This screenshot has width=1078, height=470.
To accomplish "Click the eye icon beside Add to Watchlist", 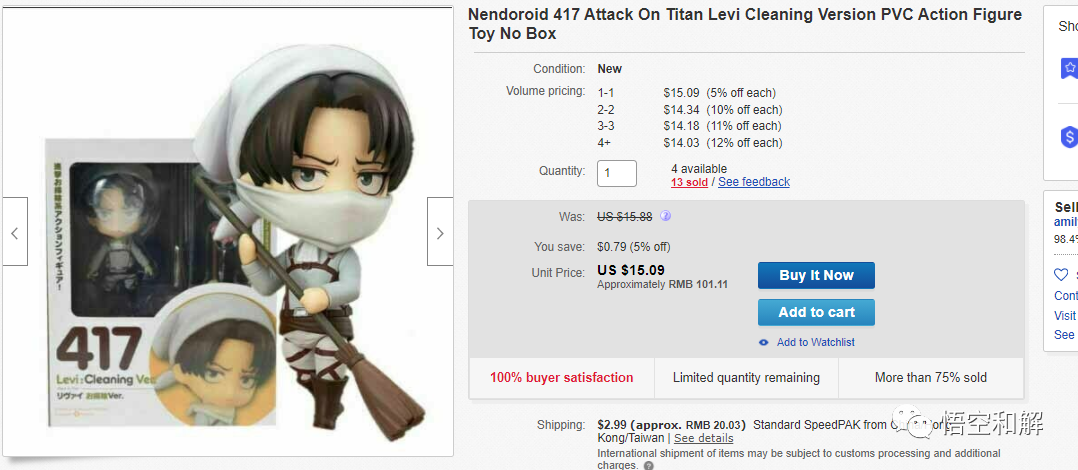I will [x=764, y=342].
